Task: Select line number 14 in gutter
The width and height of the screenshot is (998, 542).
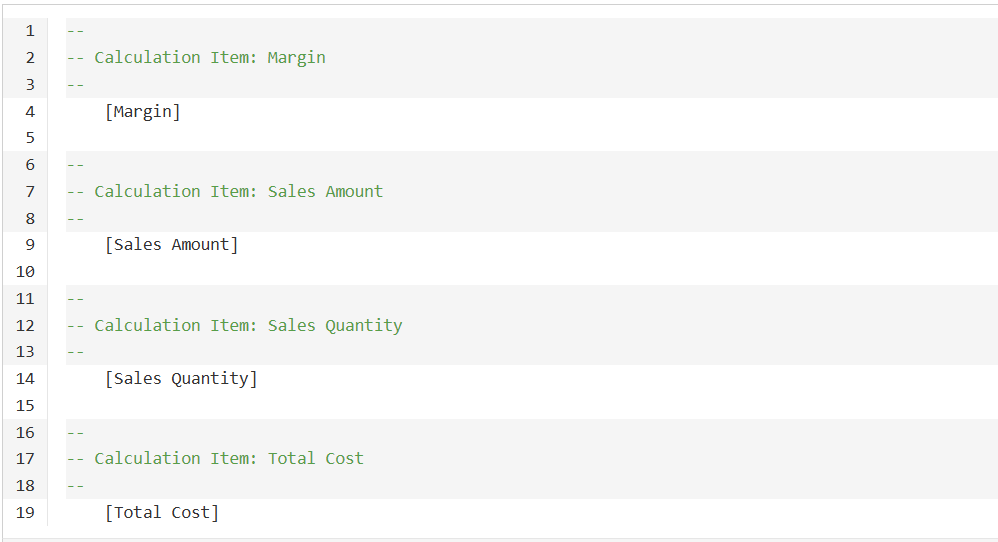Action: pos(25,379)
